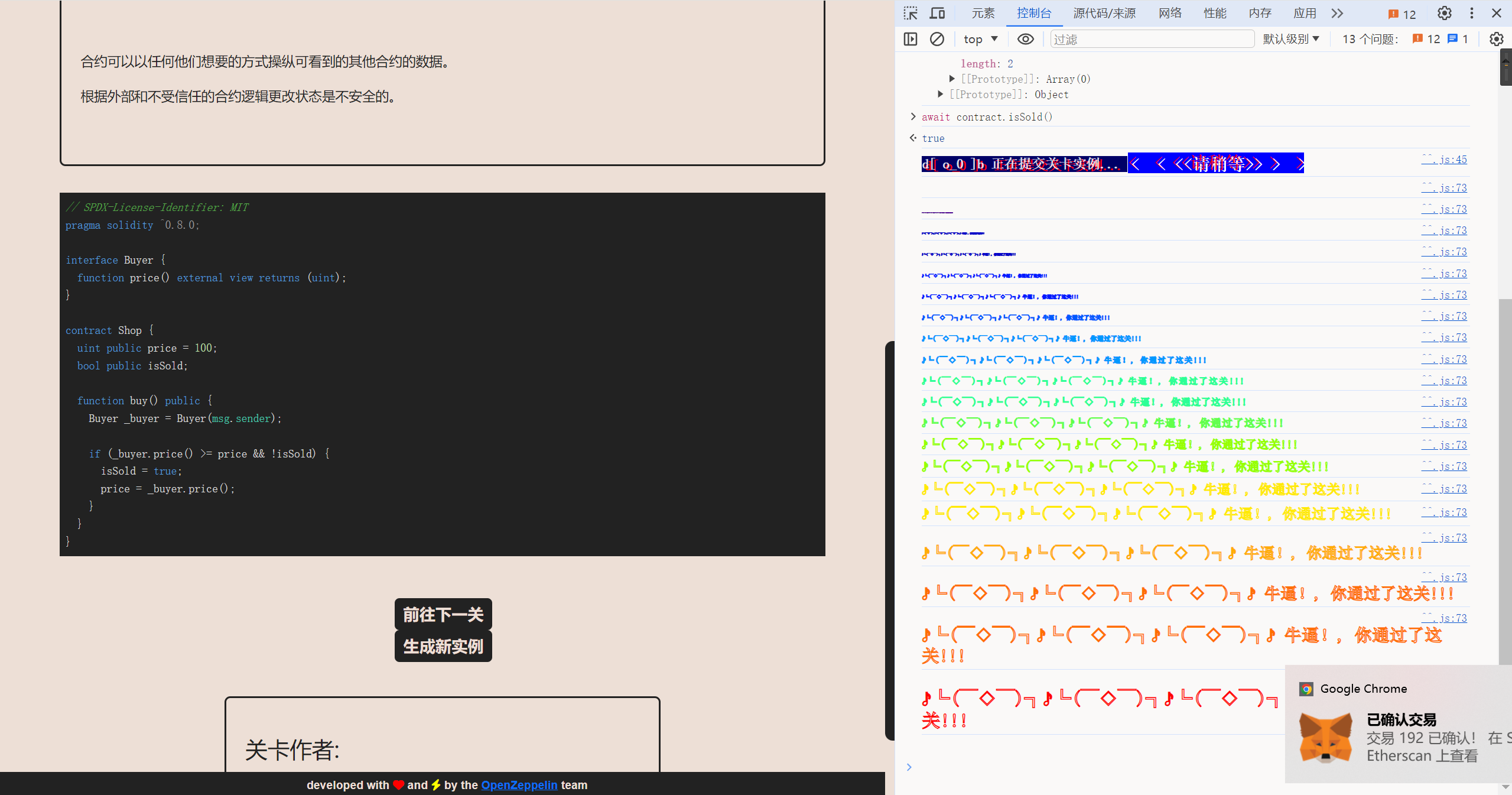Click the 生成新实例 button
The height and width of the screenshot is (795, 1512).
coord(443,647)
